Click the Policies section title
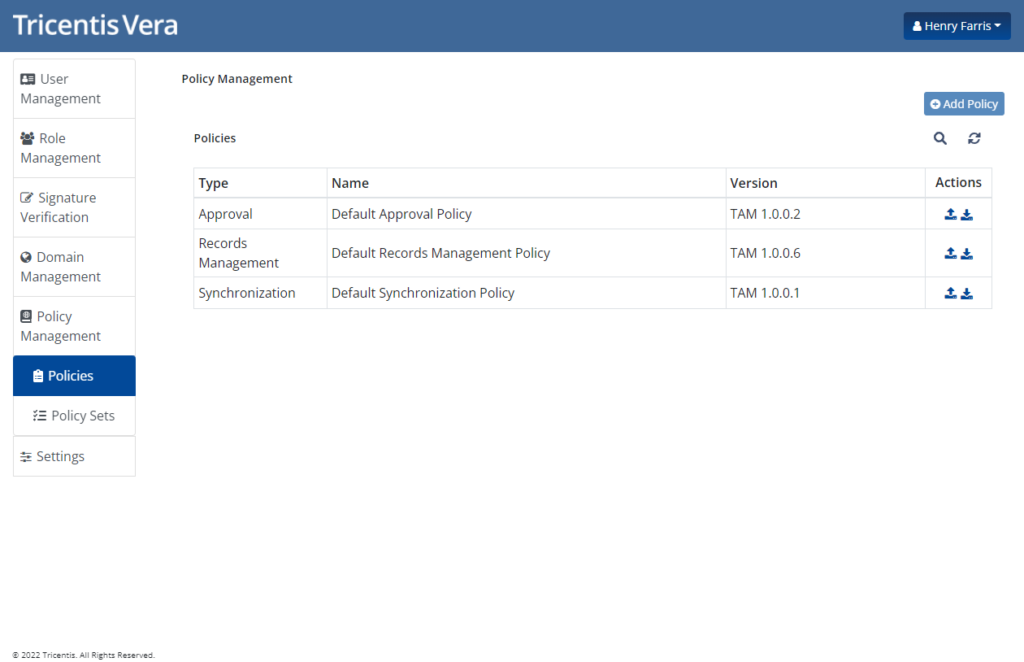The height and width of the screenshot is (662, 1024). (x=215, y=138)
